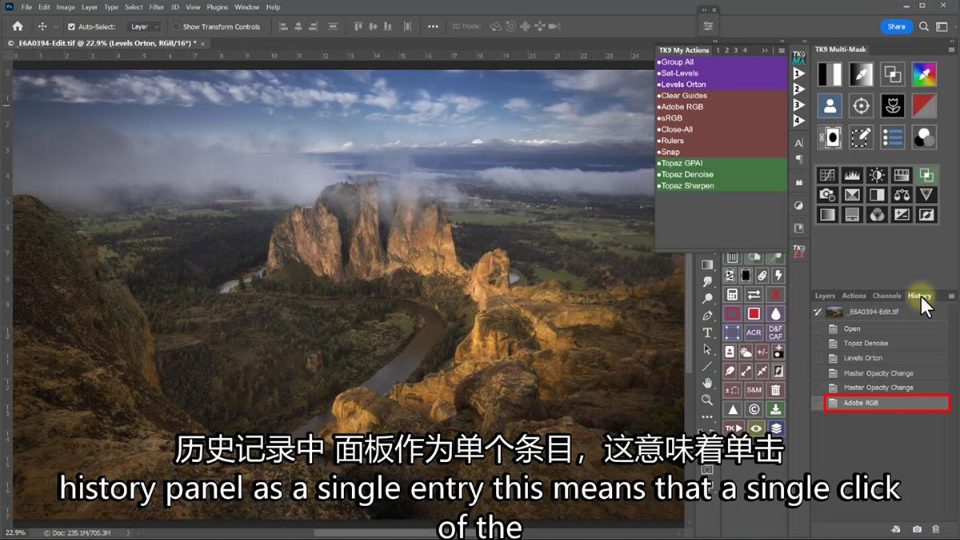Run the Clear Guides action

(721, 96)
